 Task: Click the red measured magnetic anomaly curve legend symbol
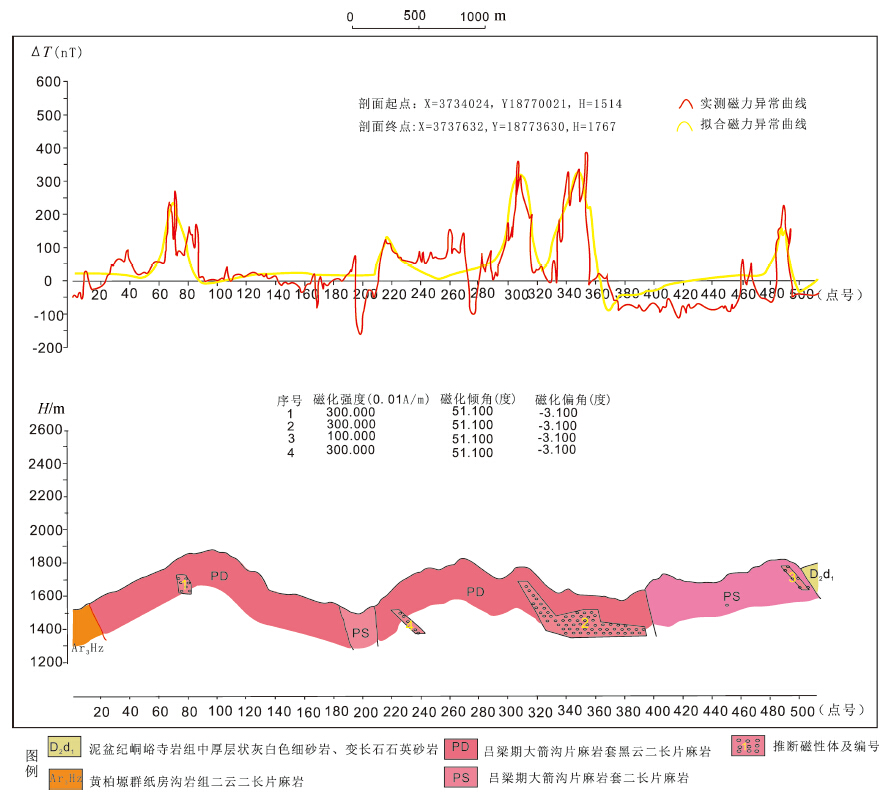685,104
